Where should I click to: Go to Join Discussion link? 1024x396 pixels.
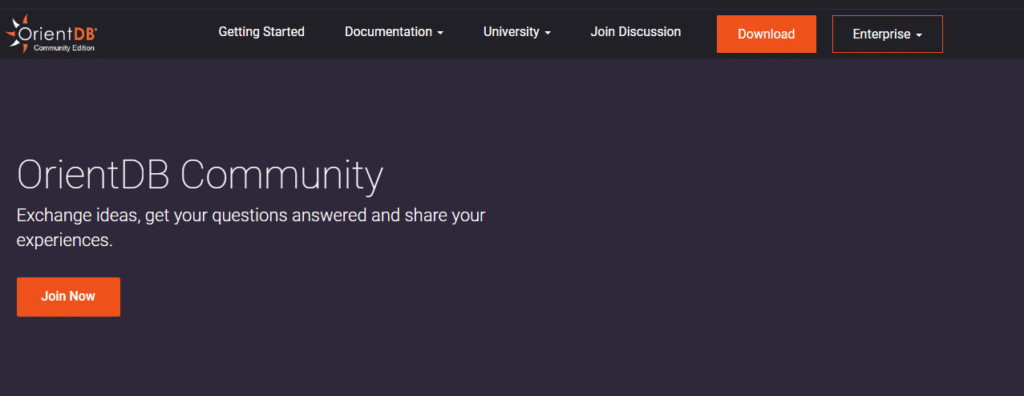point(635,31)
